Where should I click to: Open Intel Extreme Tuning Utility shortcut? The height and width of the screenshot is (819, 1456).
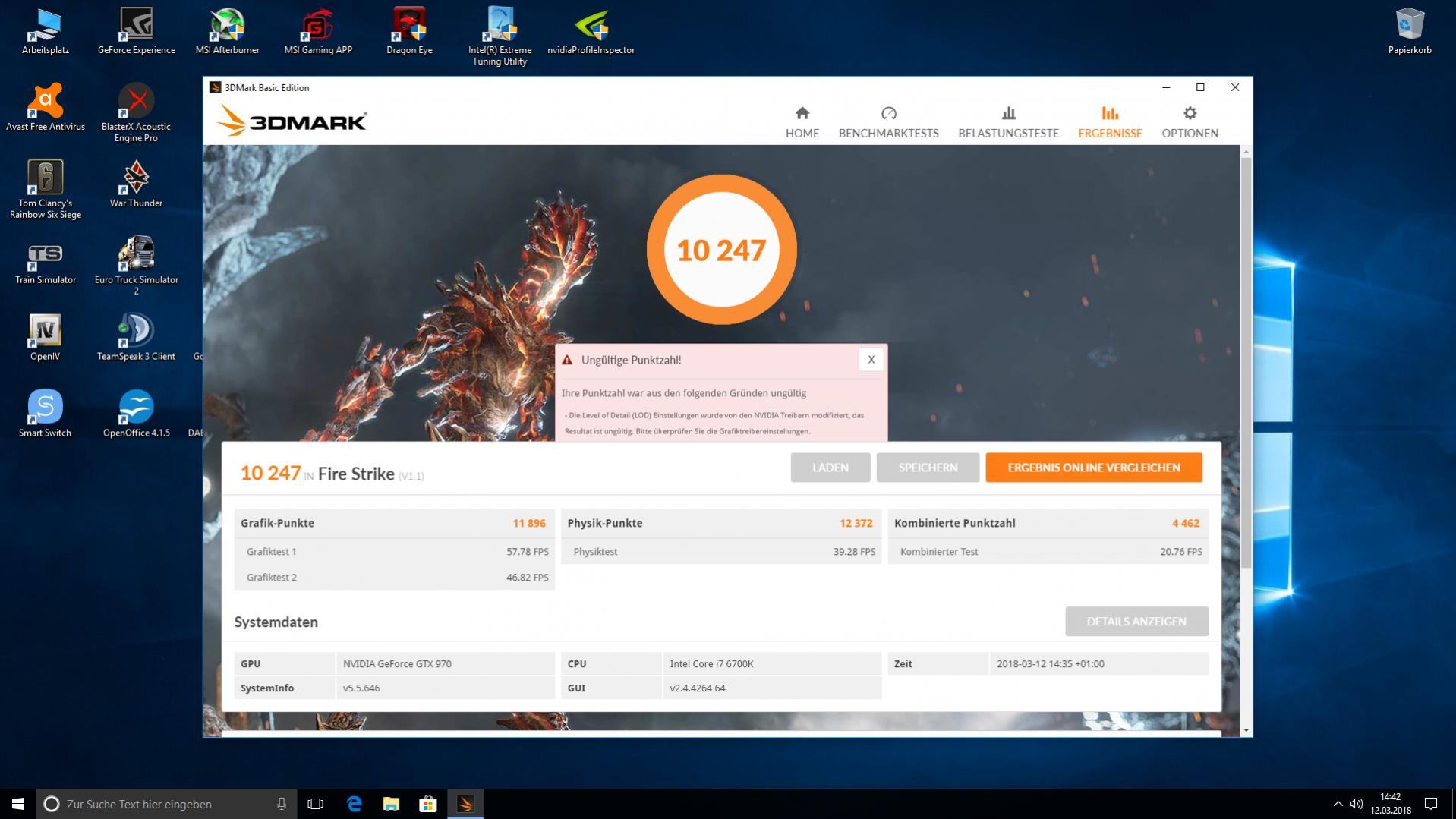[500, 36]
